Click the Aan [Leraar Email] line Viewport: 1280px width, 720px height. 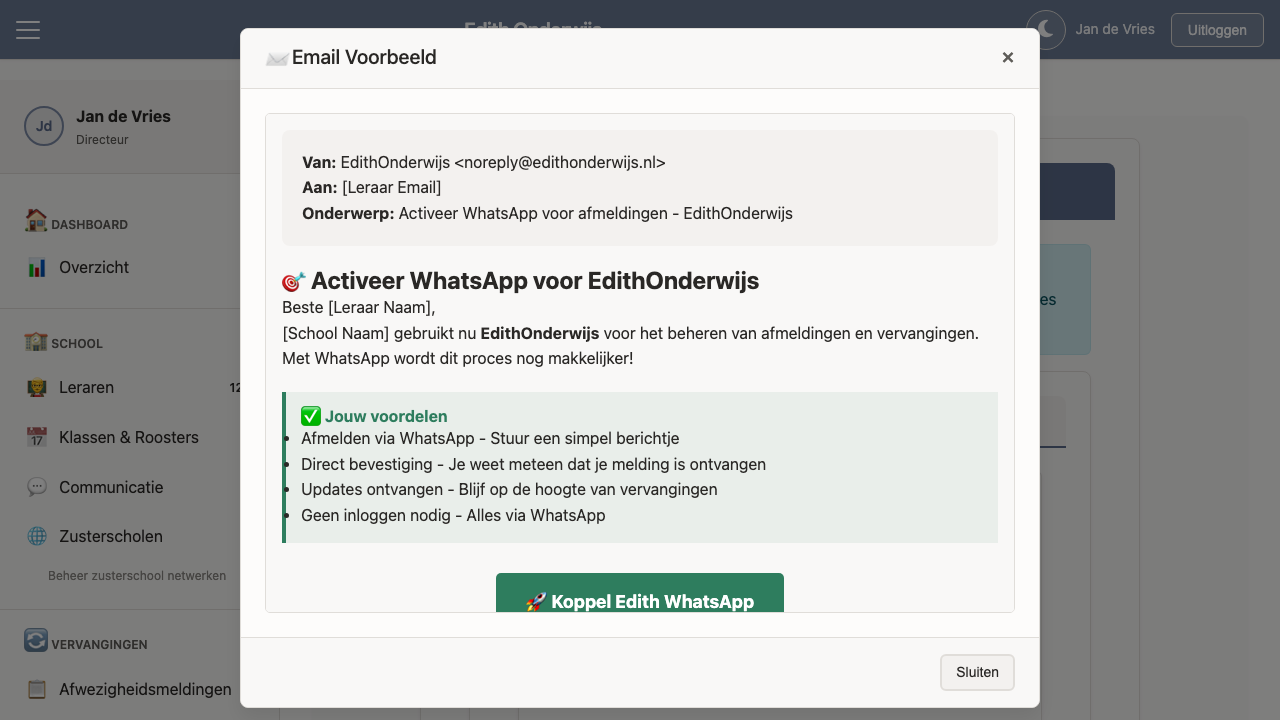pos(371,187)
